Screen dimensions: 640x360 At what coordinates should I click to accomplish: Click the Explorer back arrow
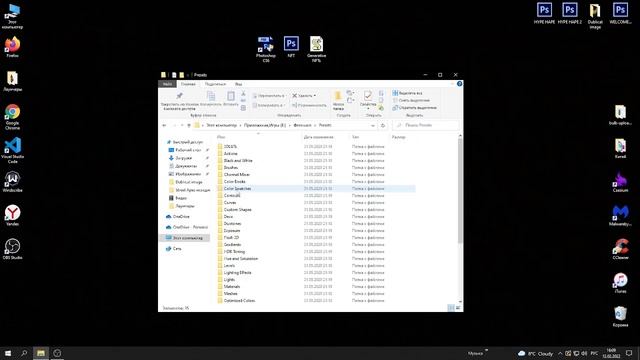point(164,125)
